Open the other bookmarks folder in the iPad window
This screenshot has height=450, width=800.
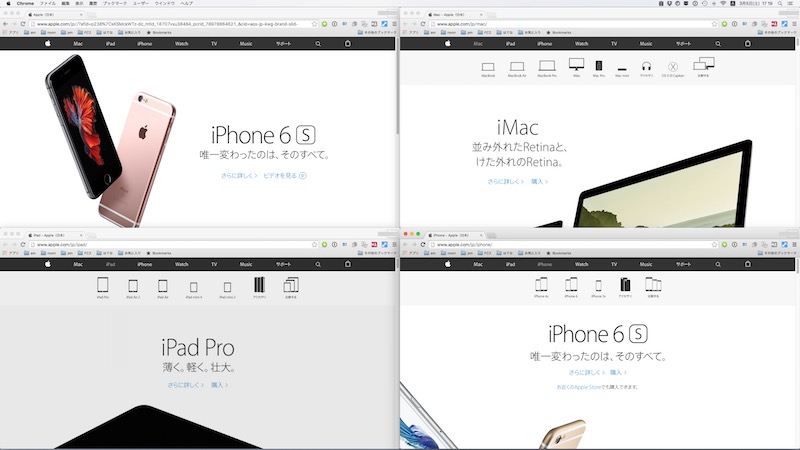pos(377,253)
